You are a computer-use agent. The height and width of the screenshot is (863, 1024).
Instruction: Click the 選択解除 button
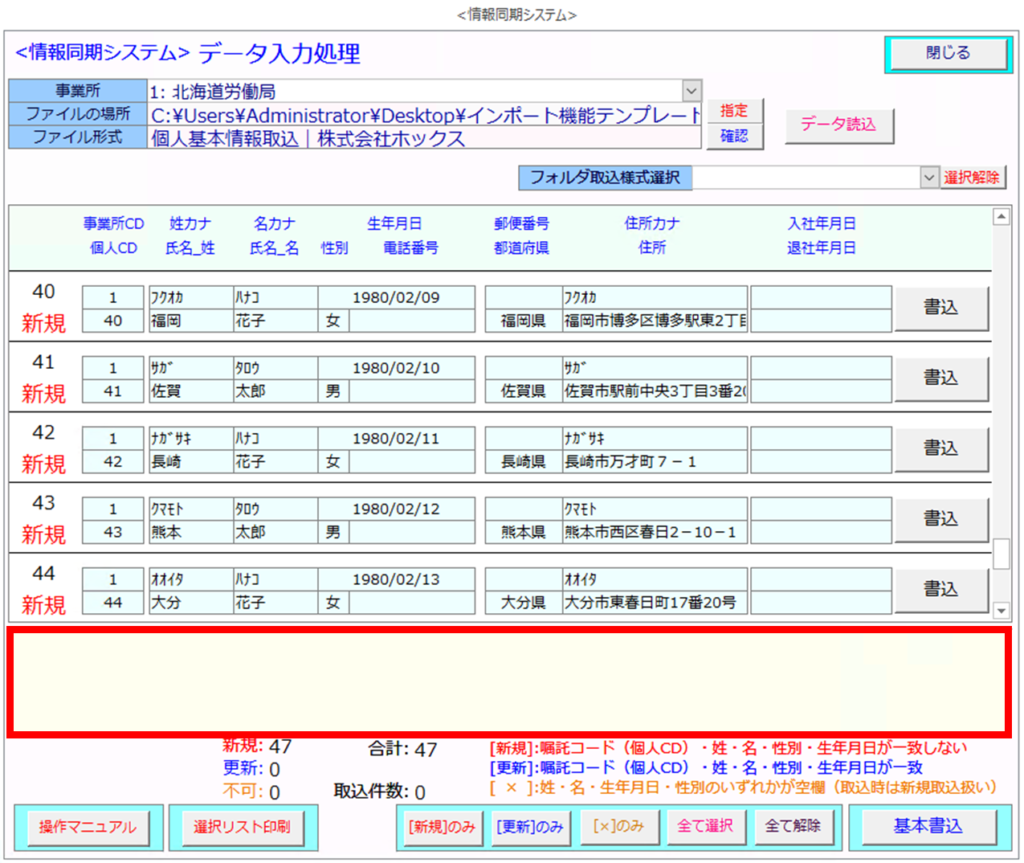[973, 177]
